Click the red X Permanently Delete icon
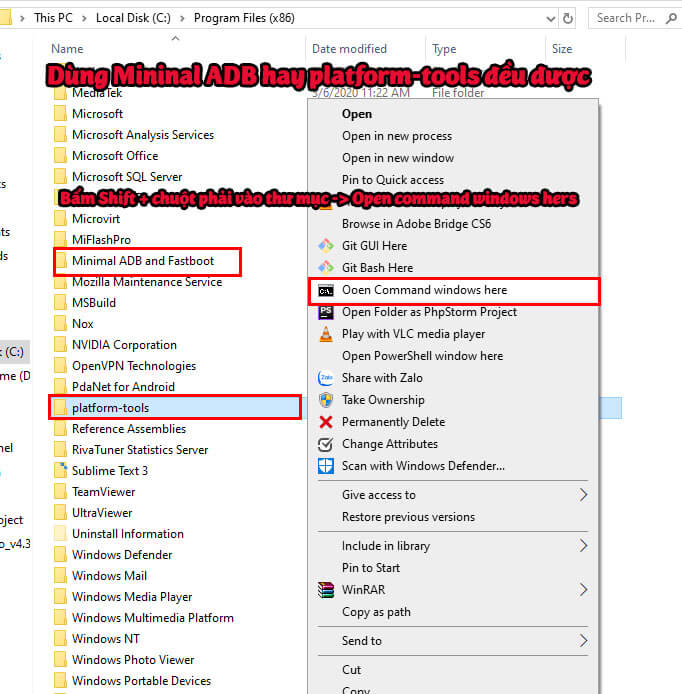 325,422
